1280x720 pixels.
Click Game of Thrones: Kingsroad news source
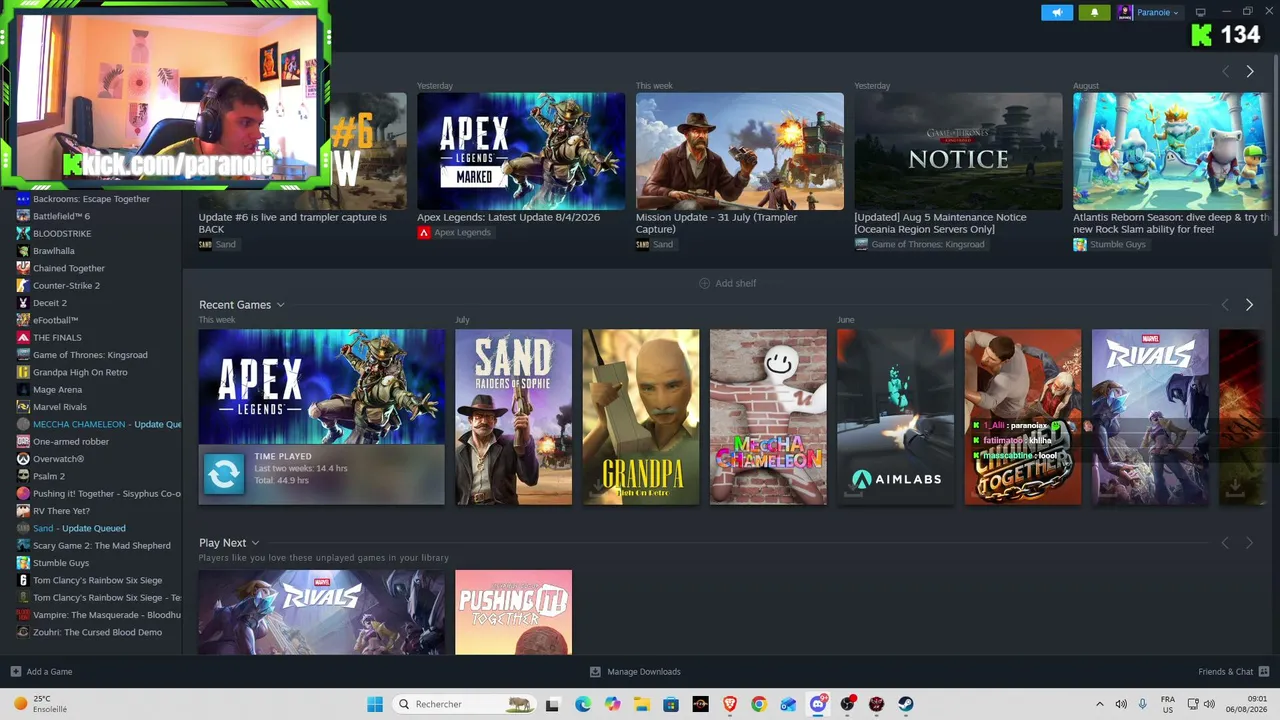point(920,244)
